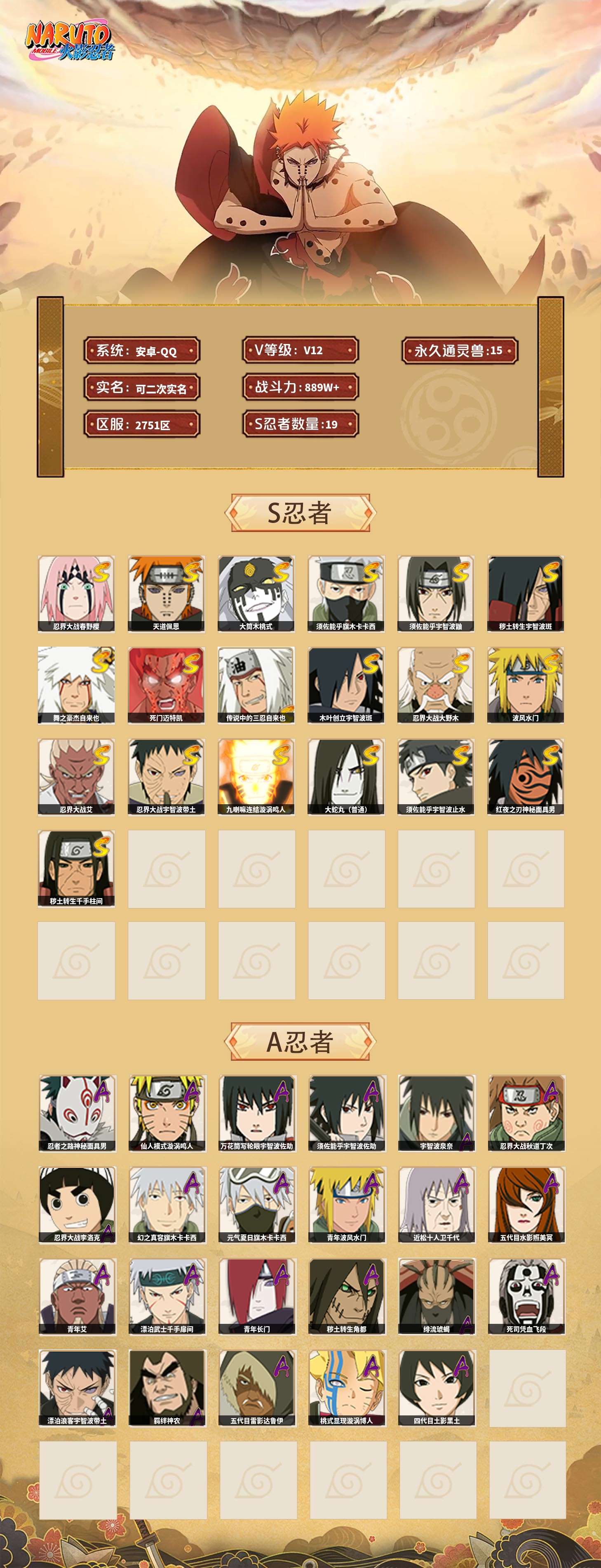Open the 波风水门 S ninja card
The width and height of the screenshot is (601, 1568).
tap(526, 685)
